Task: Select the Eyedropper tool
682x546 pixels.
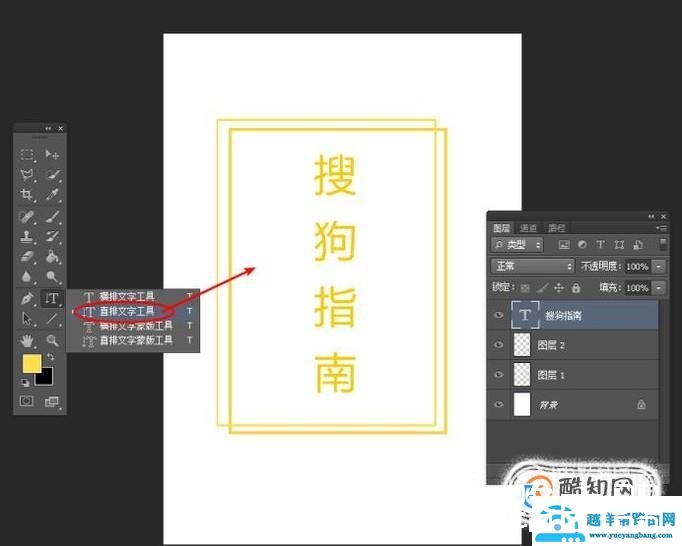Action: [x=53, y=194]
